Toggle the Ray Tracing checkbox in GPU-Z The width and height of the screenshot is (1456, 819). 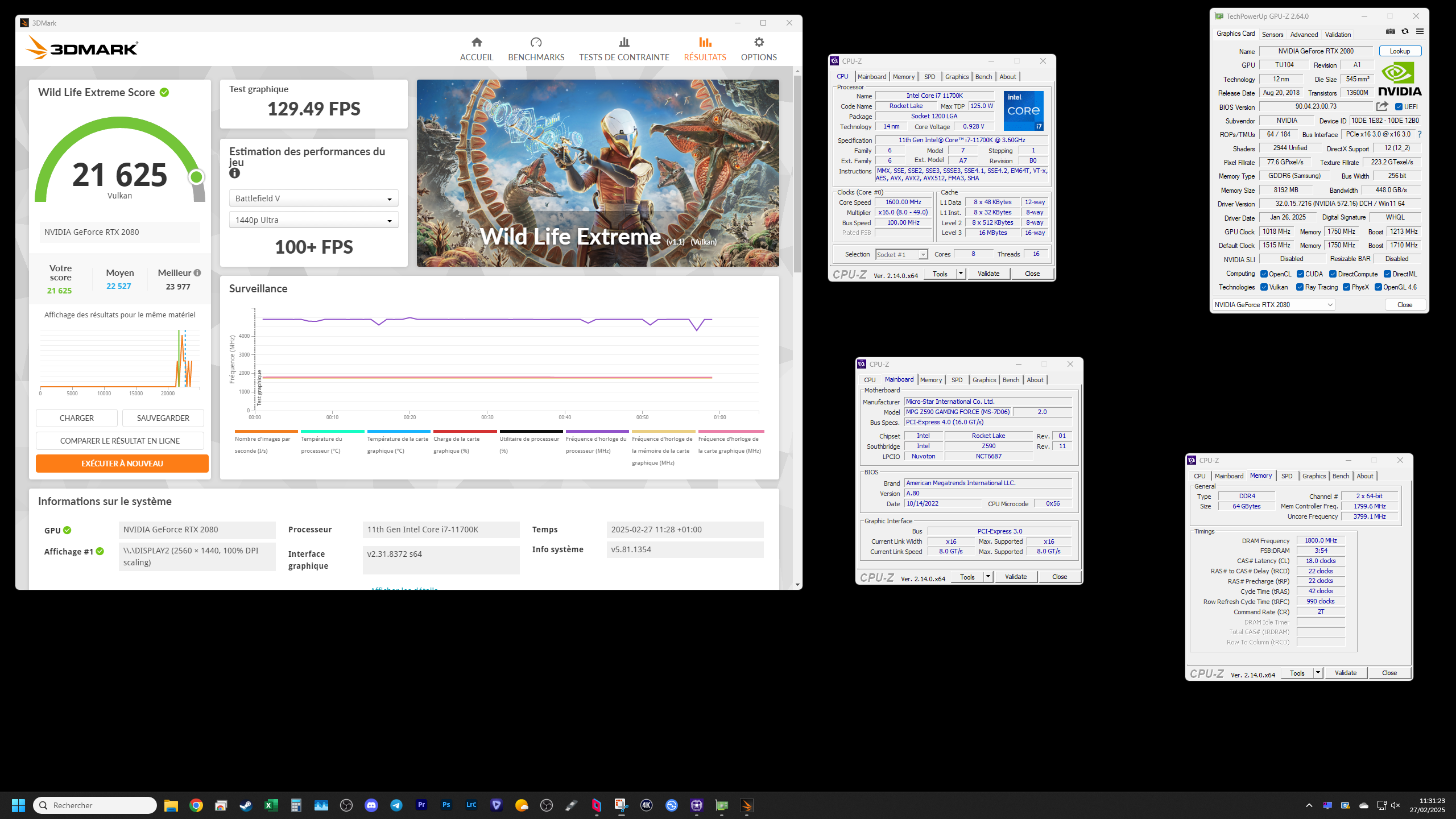pyautogui.click(x=1300, y=287)
